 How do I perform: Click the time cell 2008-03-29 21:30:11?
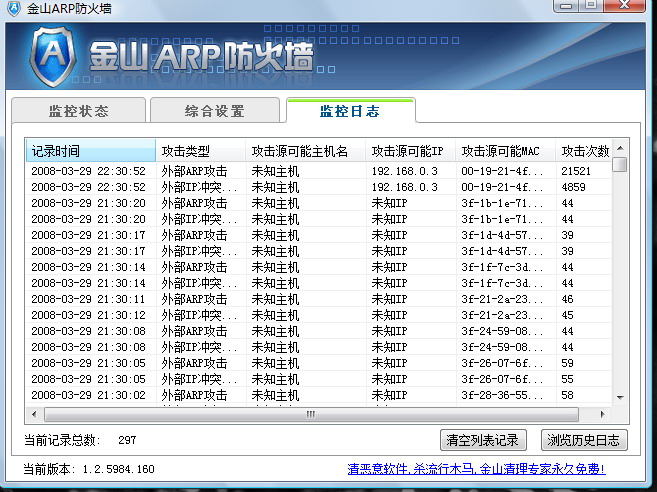click(88, 299)
